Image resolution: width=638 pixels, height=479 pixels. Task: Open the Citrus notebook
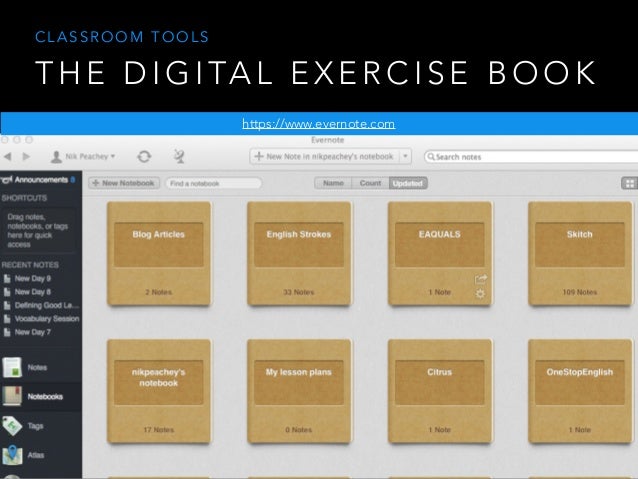click(x=439, y=391)
